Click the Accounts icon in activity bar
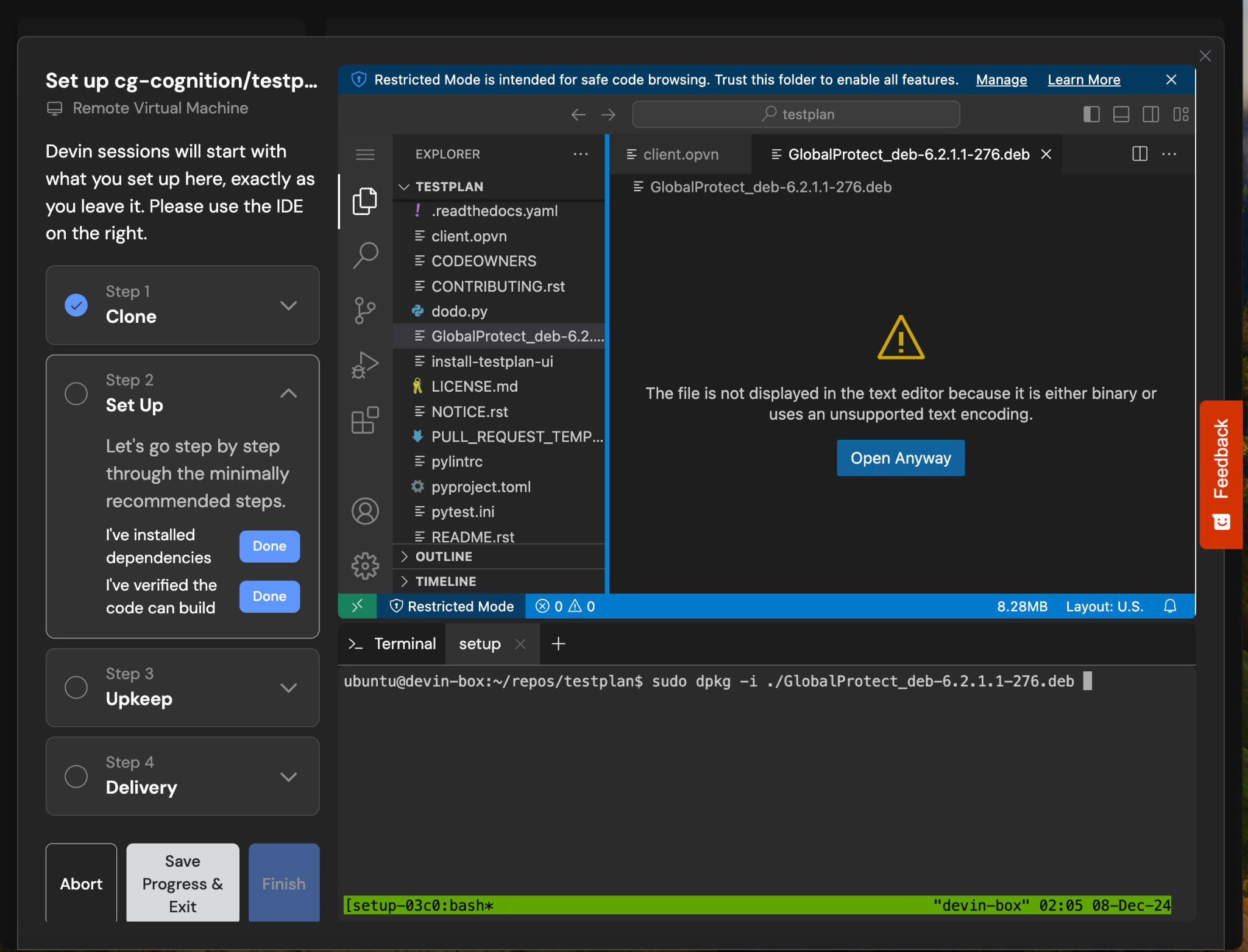 [x=365, y=511]
